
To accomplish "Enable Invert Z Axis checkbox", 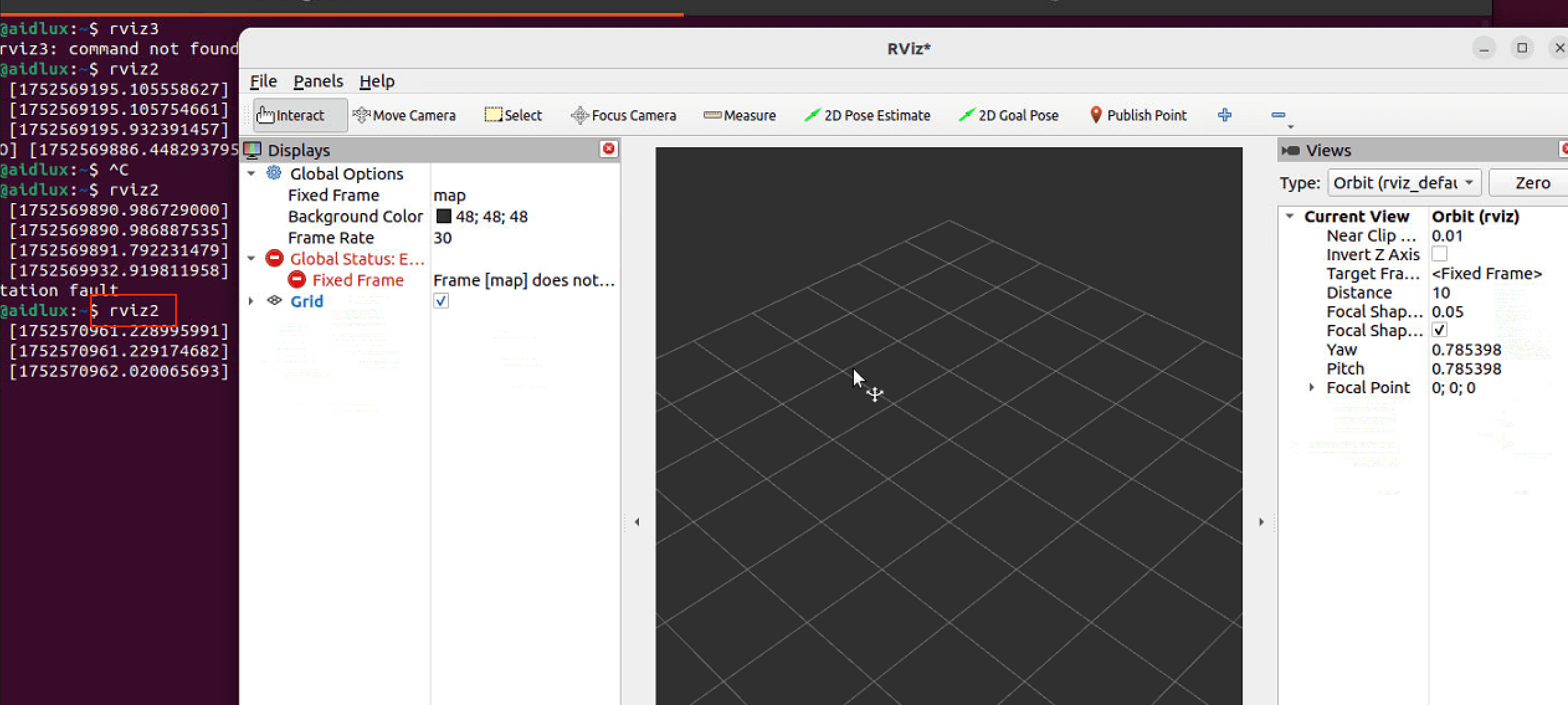I will pyautogui.click(x=1439, y=254).
